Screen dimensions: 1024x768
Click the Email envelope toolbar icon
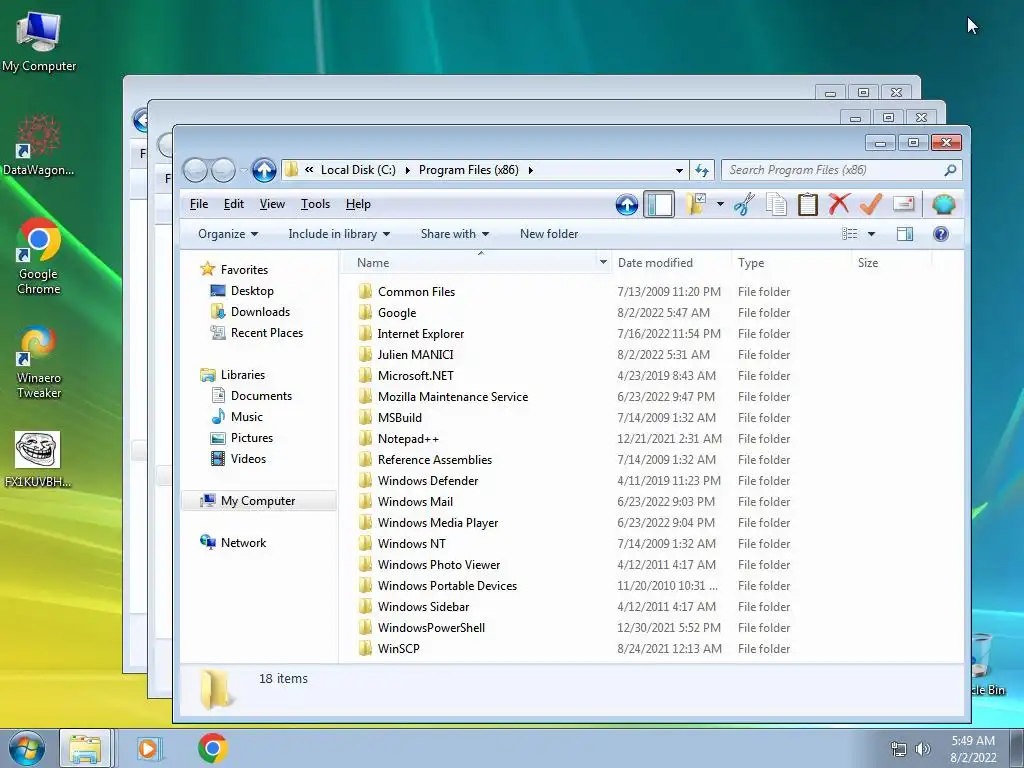pos(903,204)
